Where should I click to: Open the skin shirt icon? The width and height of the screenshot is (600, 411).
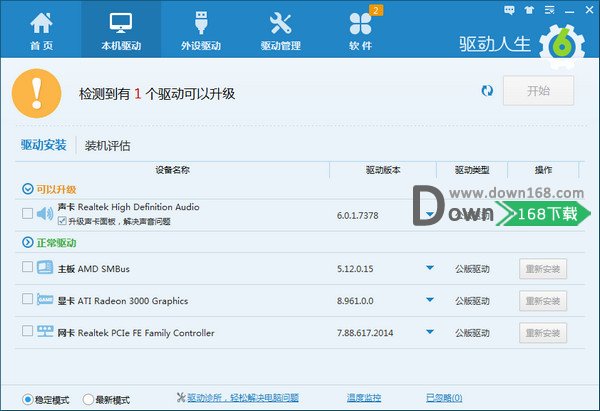(x=529, y=10)
